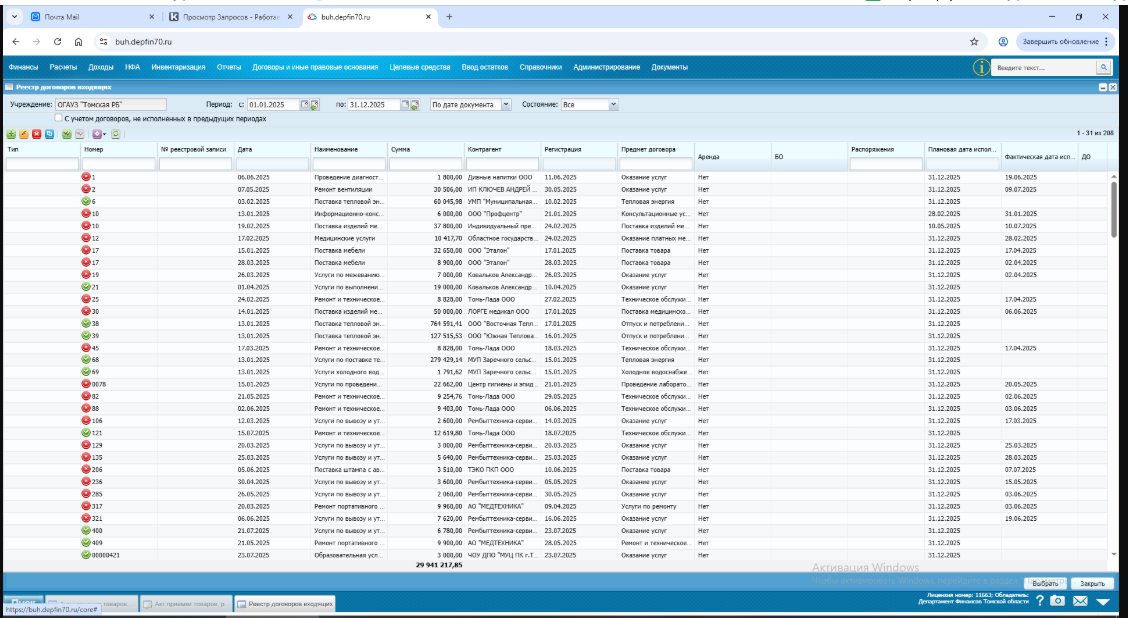Image resolution: width=1128 pixels, height=618 pixels.
Task: Click the "Выбрать" button
Action: tap(1045, 583)
